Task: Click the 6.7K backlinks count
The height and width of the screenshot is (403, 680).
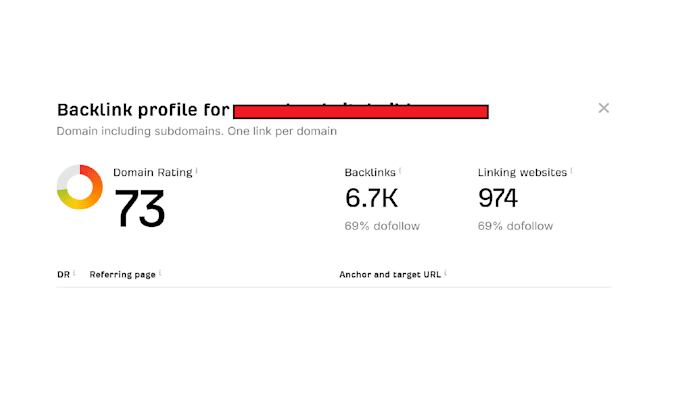Action: pos(370,198)
